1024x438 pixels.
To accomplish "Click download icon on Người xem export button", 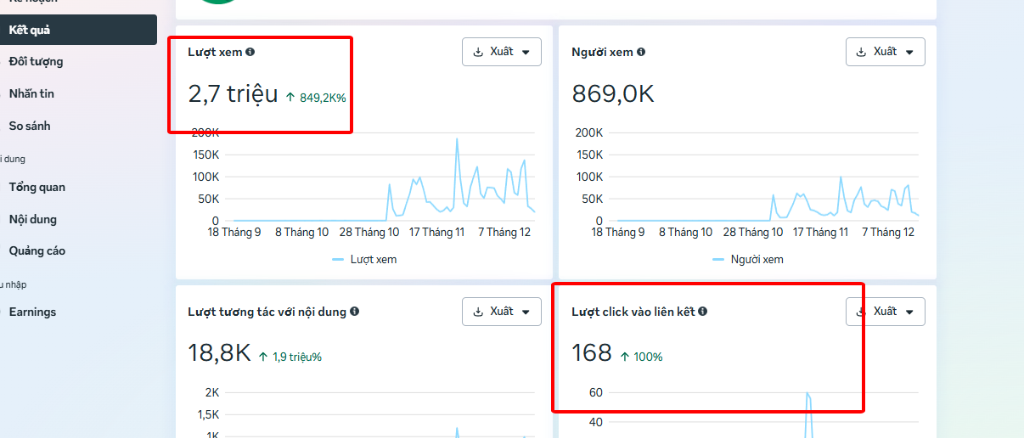I will click(862, 52).
